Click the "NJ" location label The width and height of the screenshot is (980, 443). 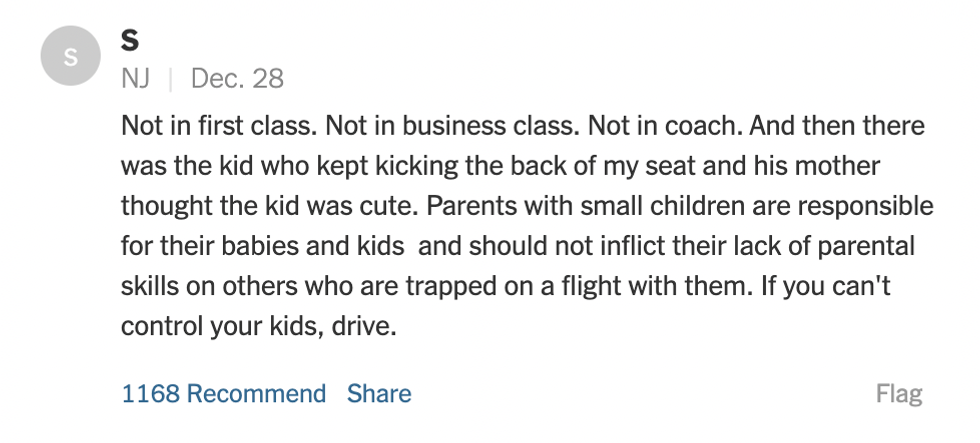click(135, 78)
